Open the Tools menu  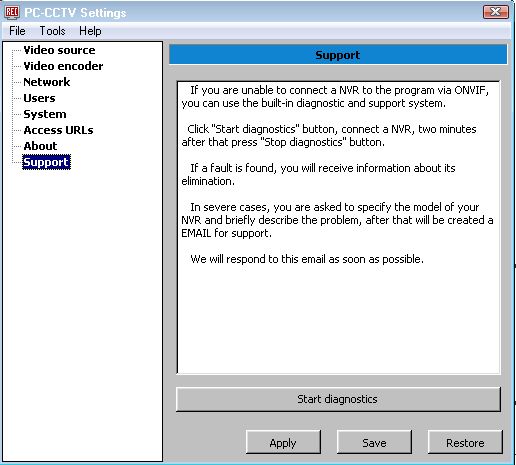(x=52, y=31)
